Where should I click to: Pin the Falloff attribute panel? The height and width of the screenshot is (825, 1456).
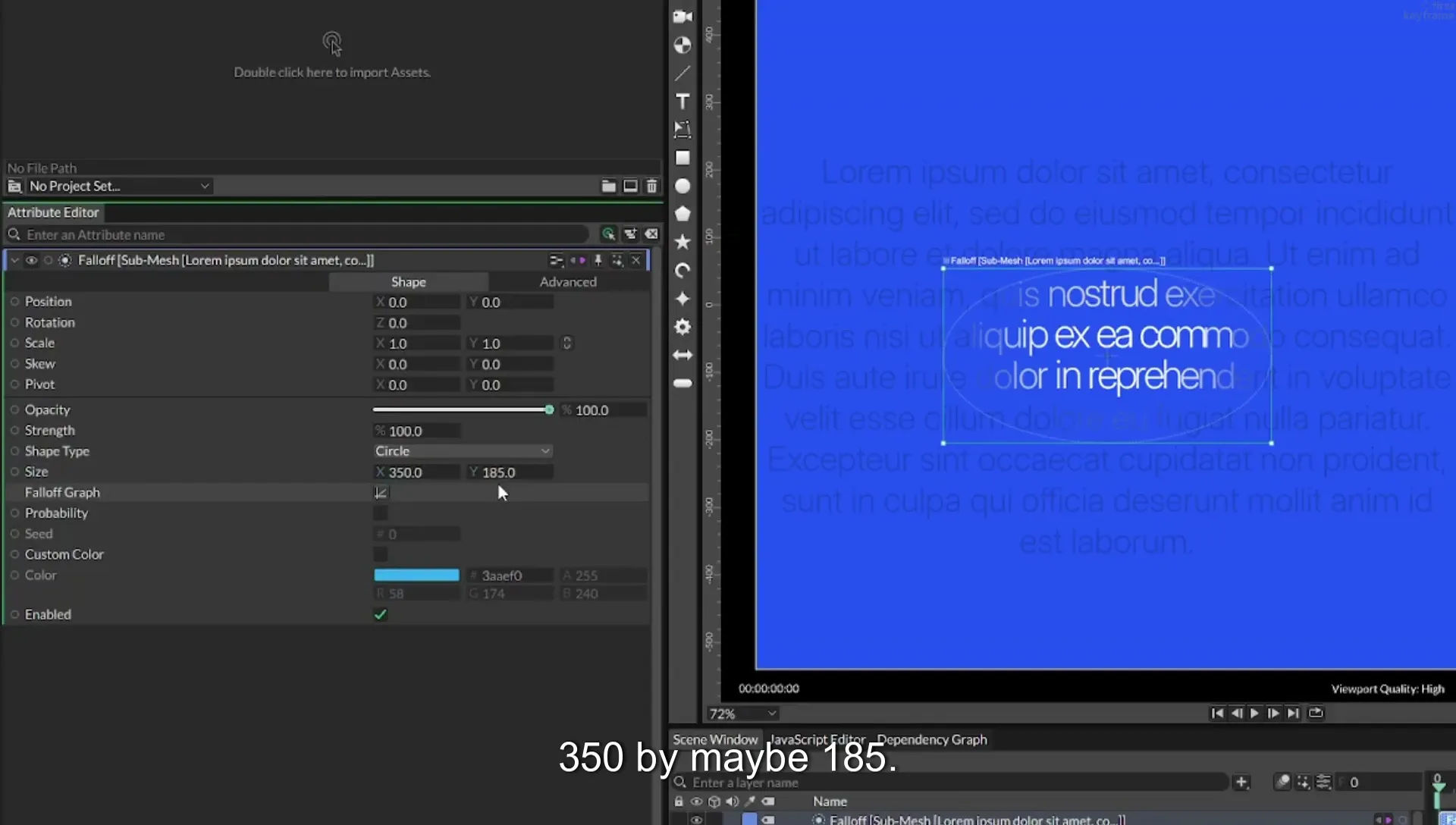[598, 260]
